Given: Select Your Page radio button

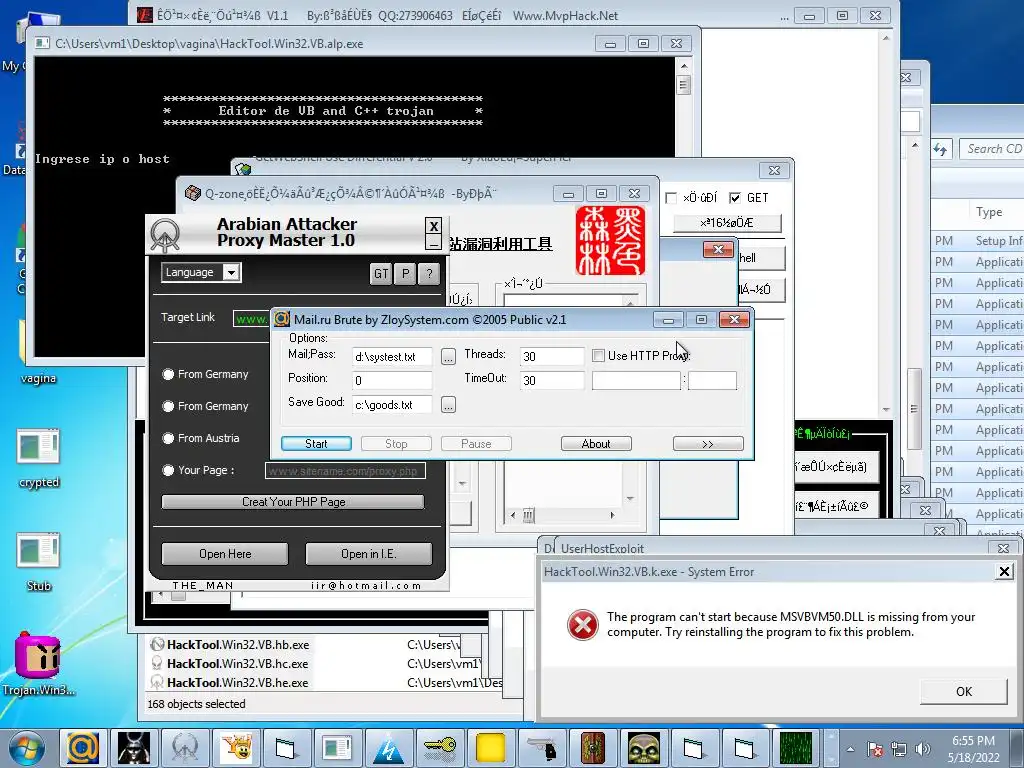Looking at the screenshot, I should [x=168, y=470].
